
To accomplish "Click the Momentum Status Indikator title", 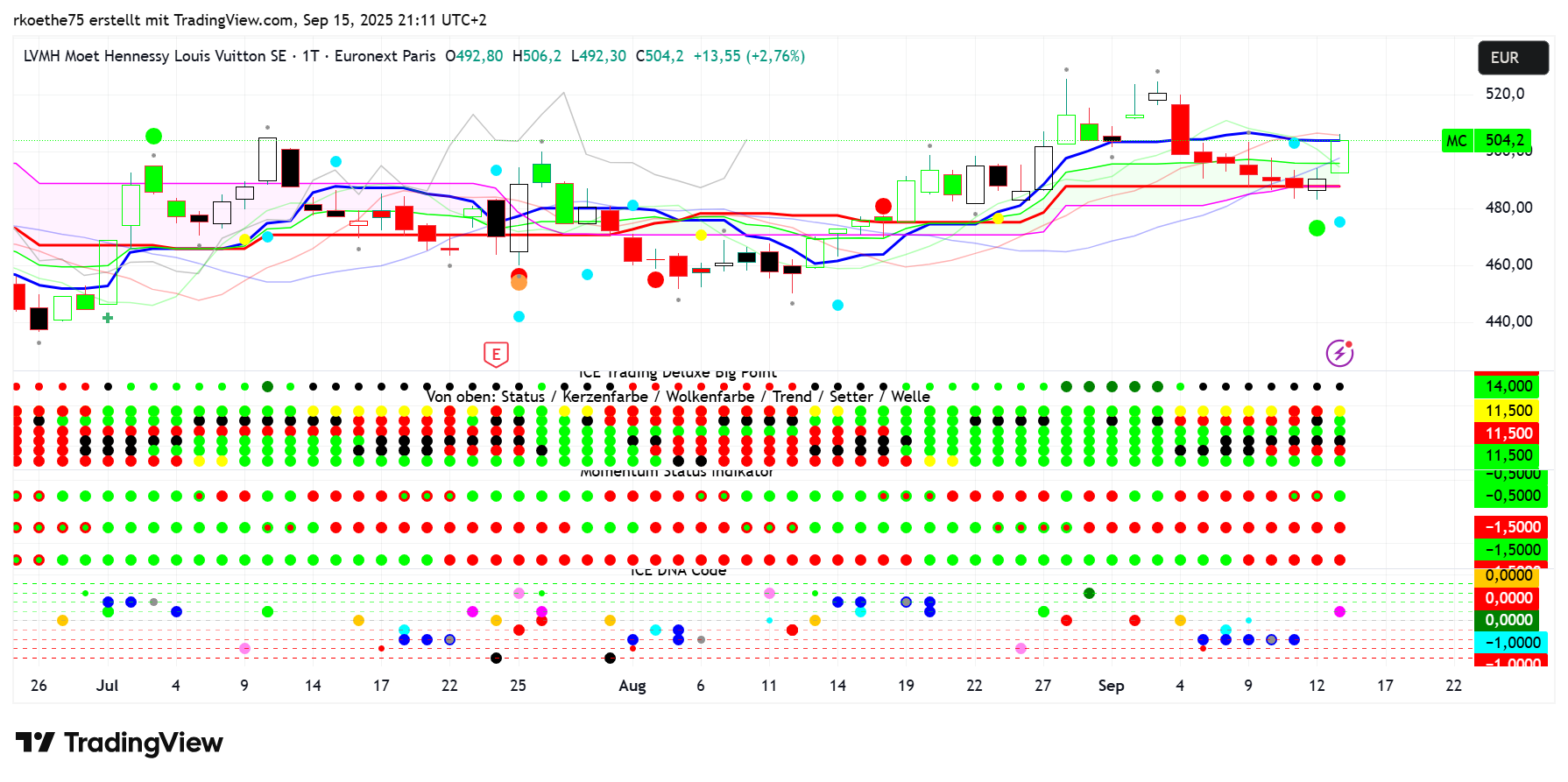I will point(676,472).
